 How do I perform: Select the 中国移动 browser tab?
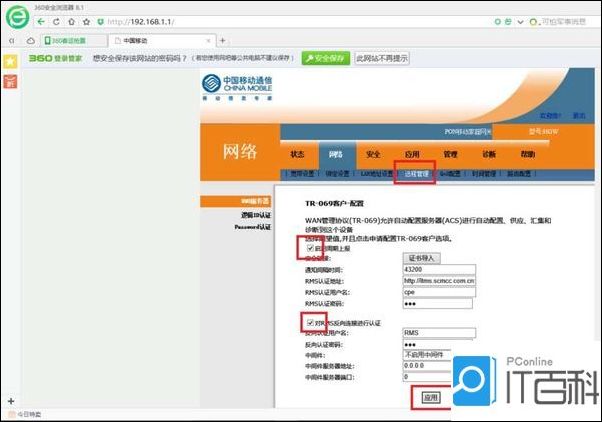(x=162, y=41)
